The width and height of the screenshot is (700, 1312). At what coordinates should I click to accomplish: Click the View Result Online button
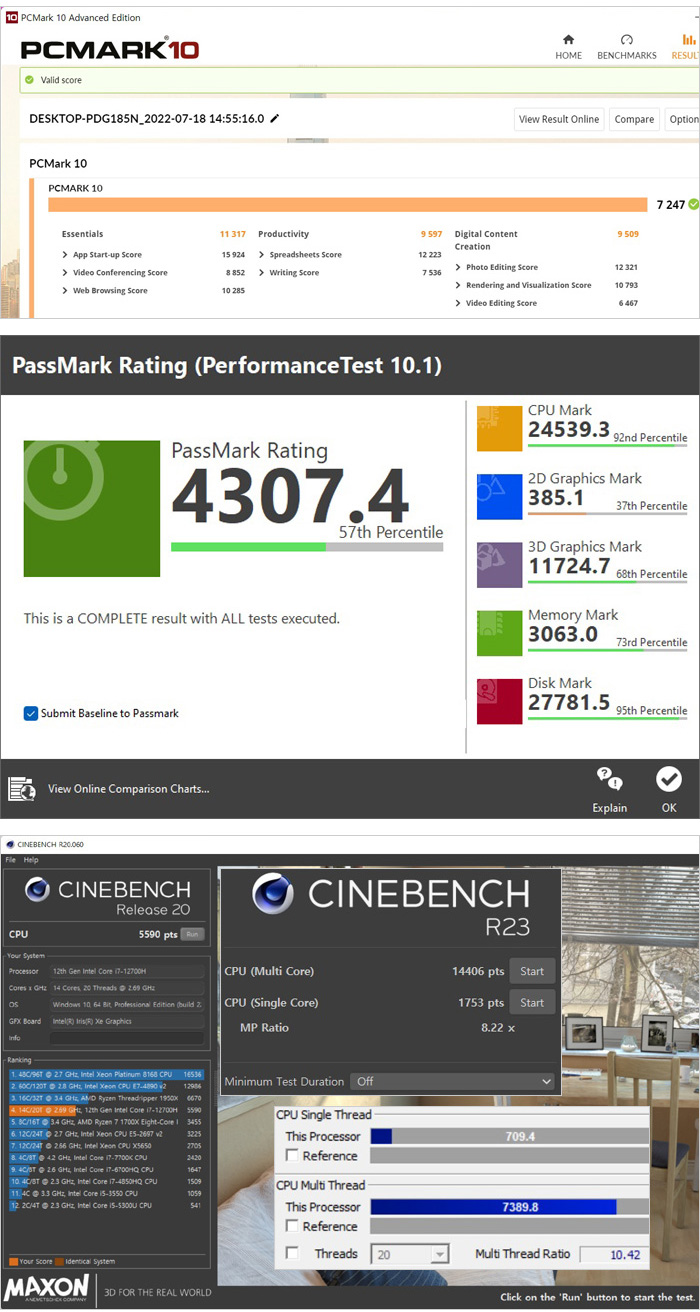point(559,119)
